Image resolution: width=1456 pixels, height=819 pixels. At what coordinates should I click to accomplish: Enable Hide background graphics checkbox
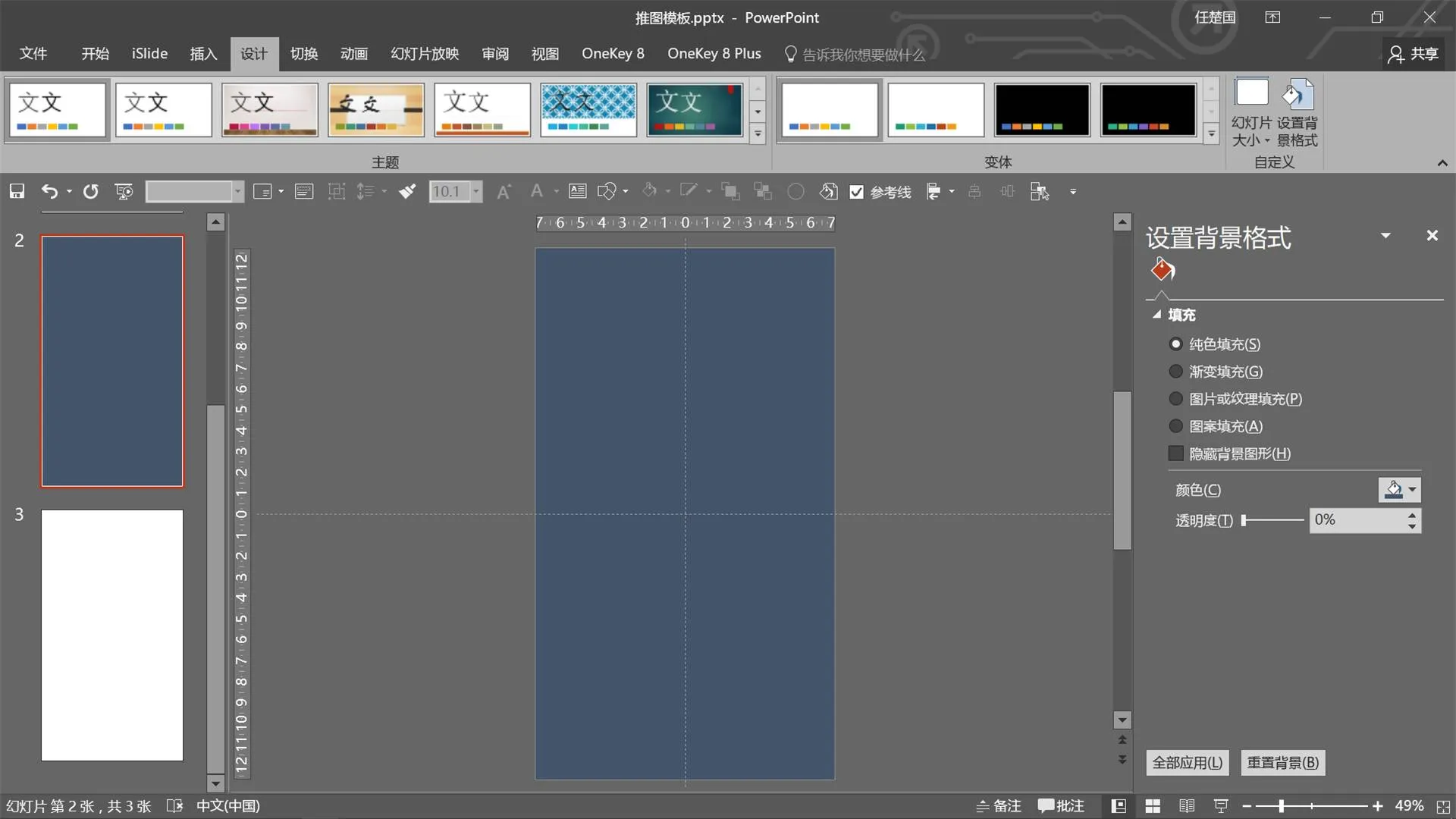pyautogui.click(x=1176, y=453)
